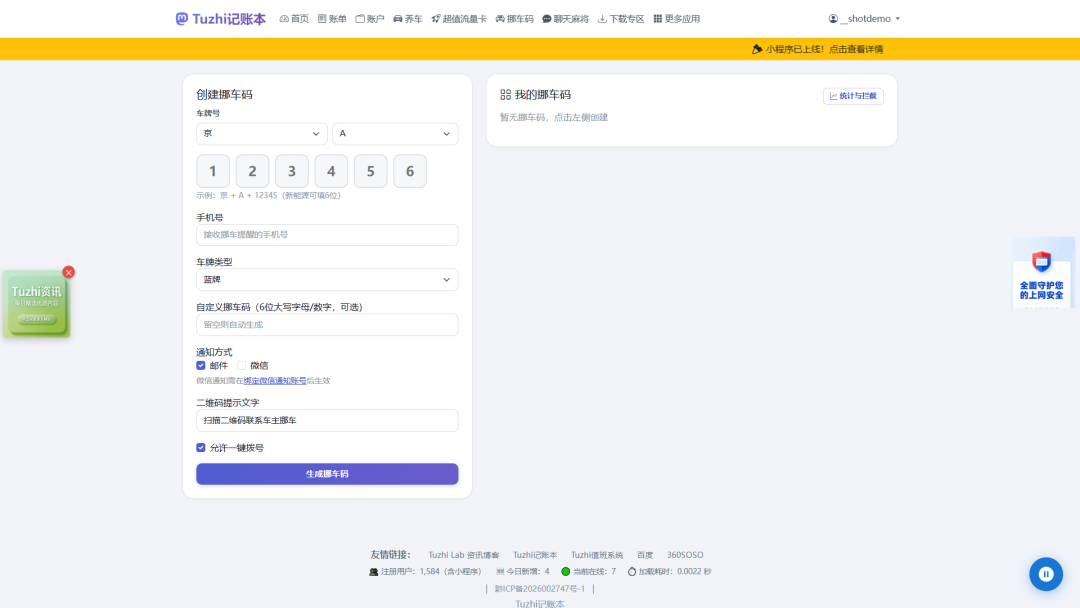The width and height of the screenshot is (1080, 608).
Task: Open the 百度 footer link
Action: tap(645, 555)
